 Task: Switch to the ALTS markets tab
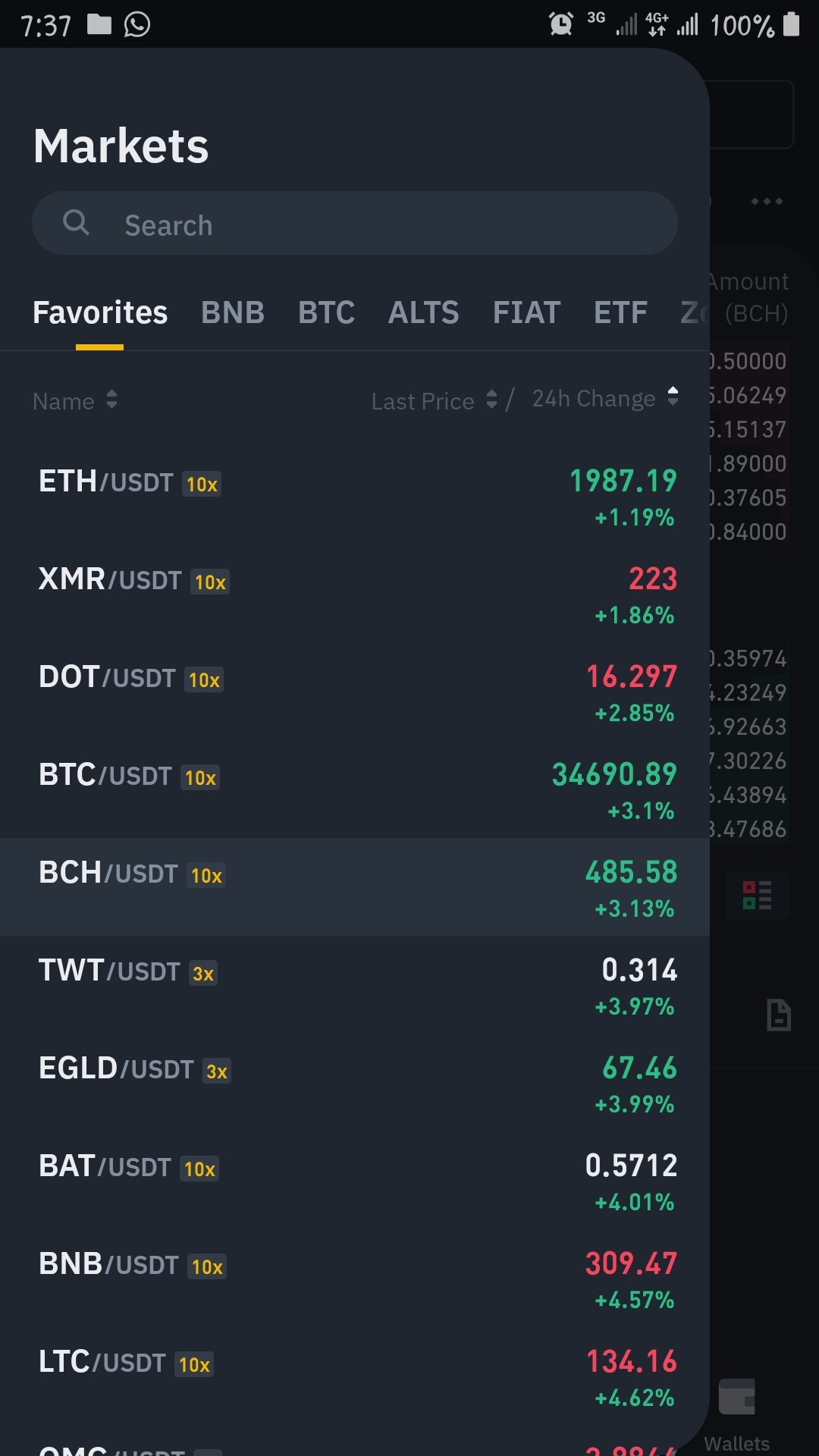(423, 312)
